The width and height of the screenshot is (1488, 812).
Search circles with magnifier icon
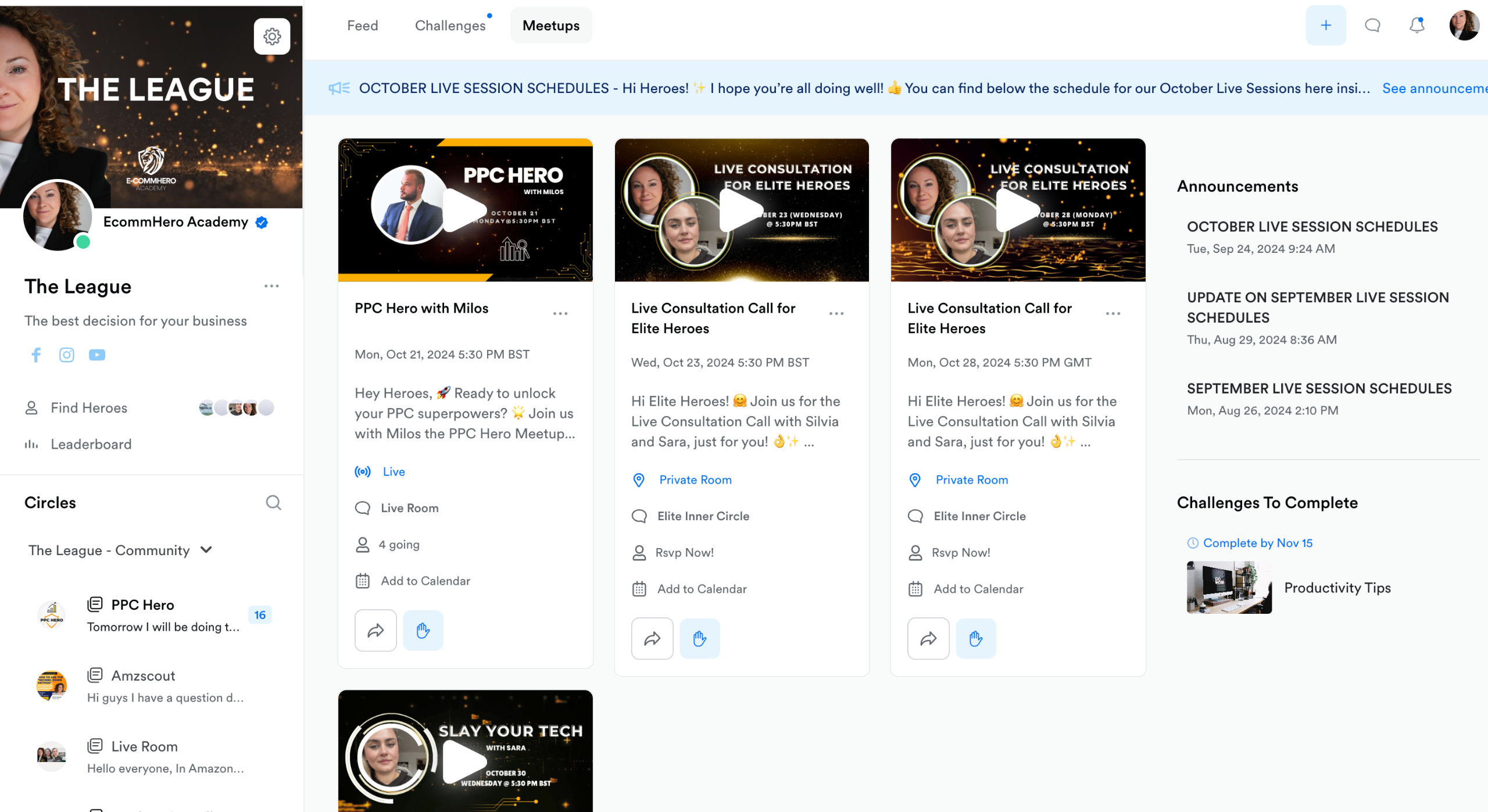(273, 502)
